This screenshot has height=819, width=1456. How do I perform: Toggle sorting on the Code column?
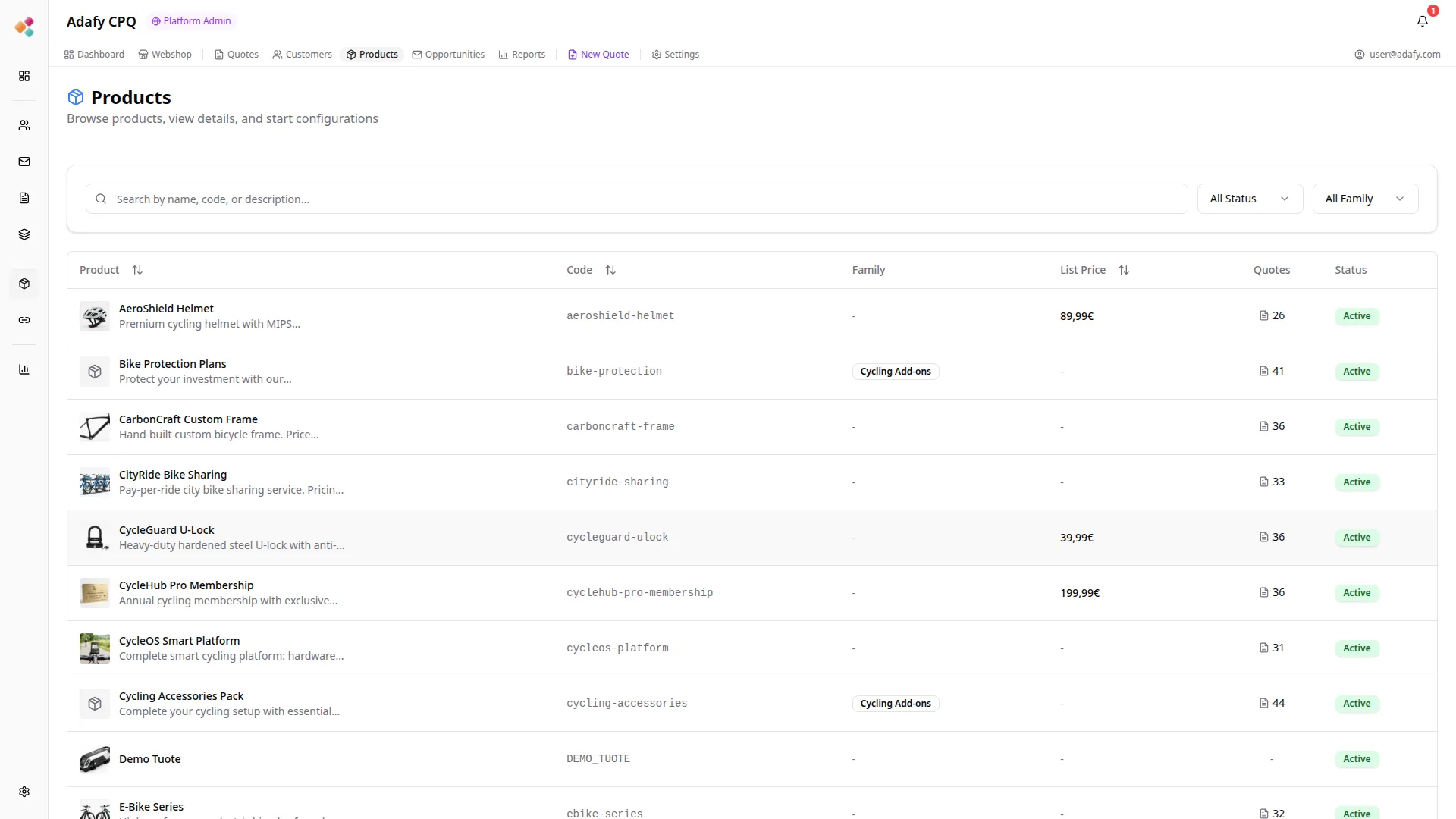(x=610, y=270)
